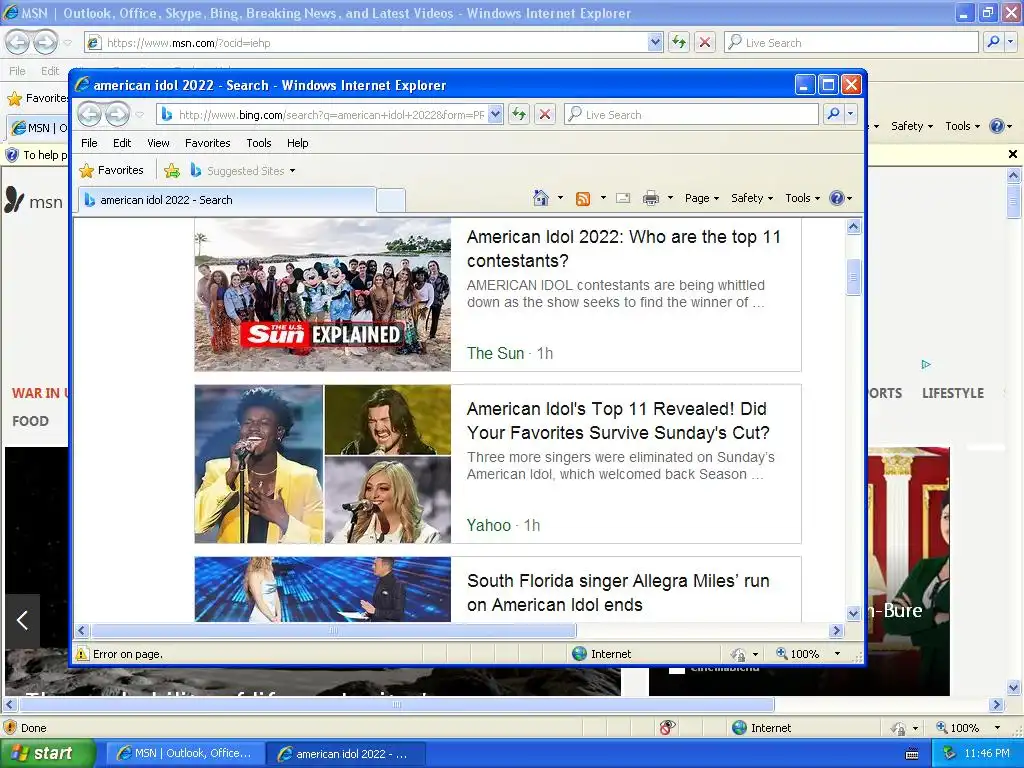Click horizontal scrollbar thumb in Bing window
The image size is (1024, 768).
(334, 631)
